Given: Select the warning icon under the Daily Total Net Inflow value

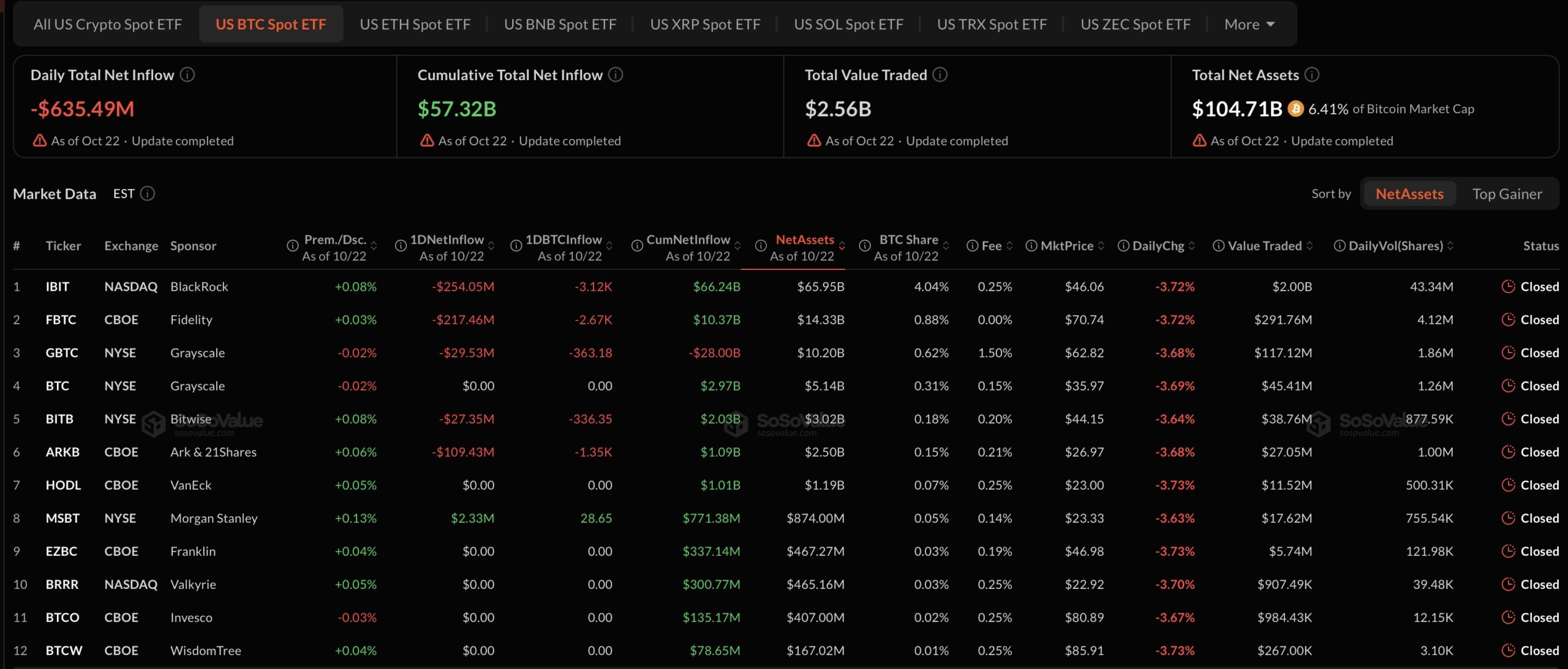Looking at the screenshot, I should tap(40, 141).
